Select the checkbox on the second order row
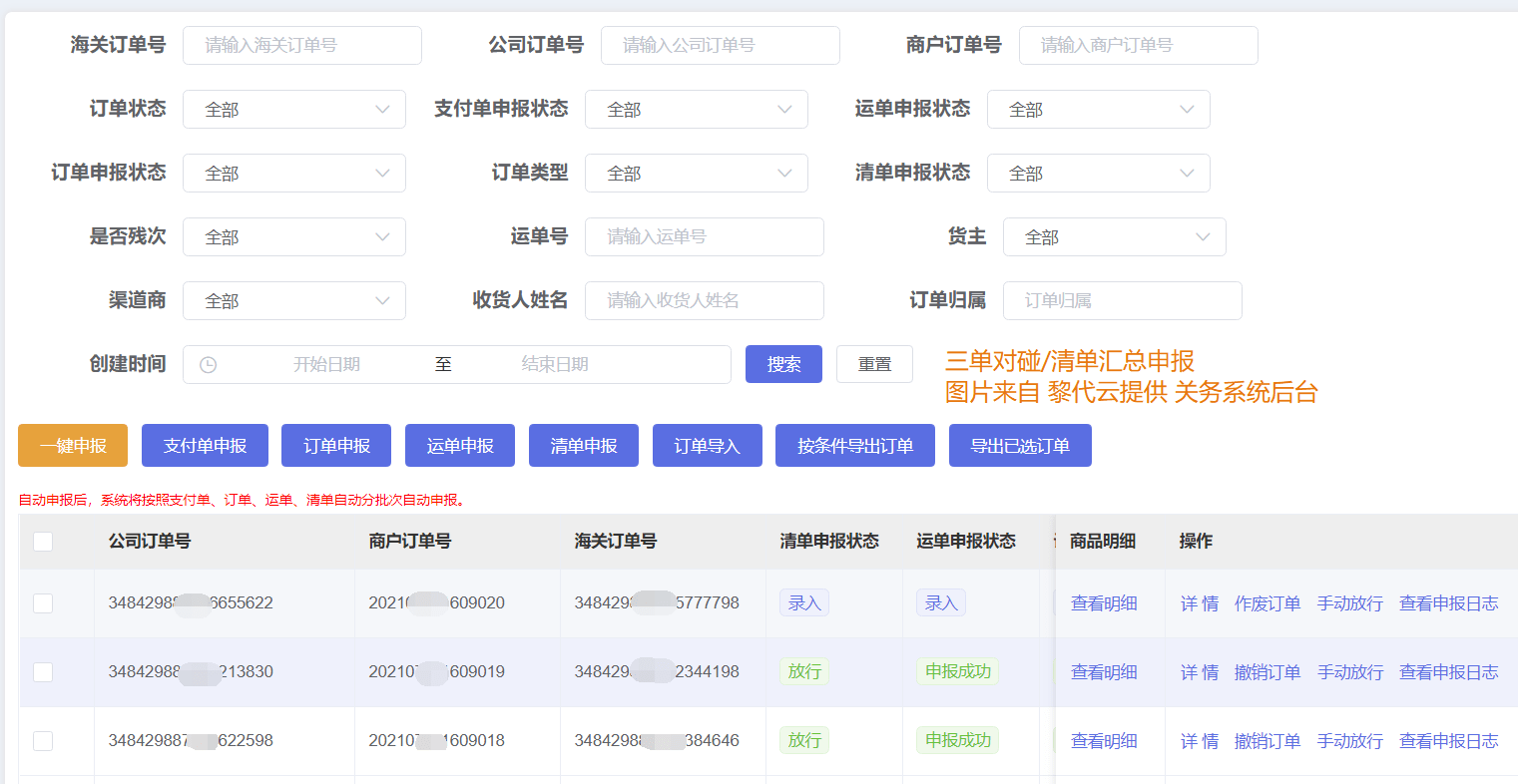 coord(42,671)
